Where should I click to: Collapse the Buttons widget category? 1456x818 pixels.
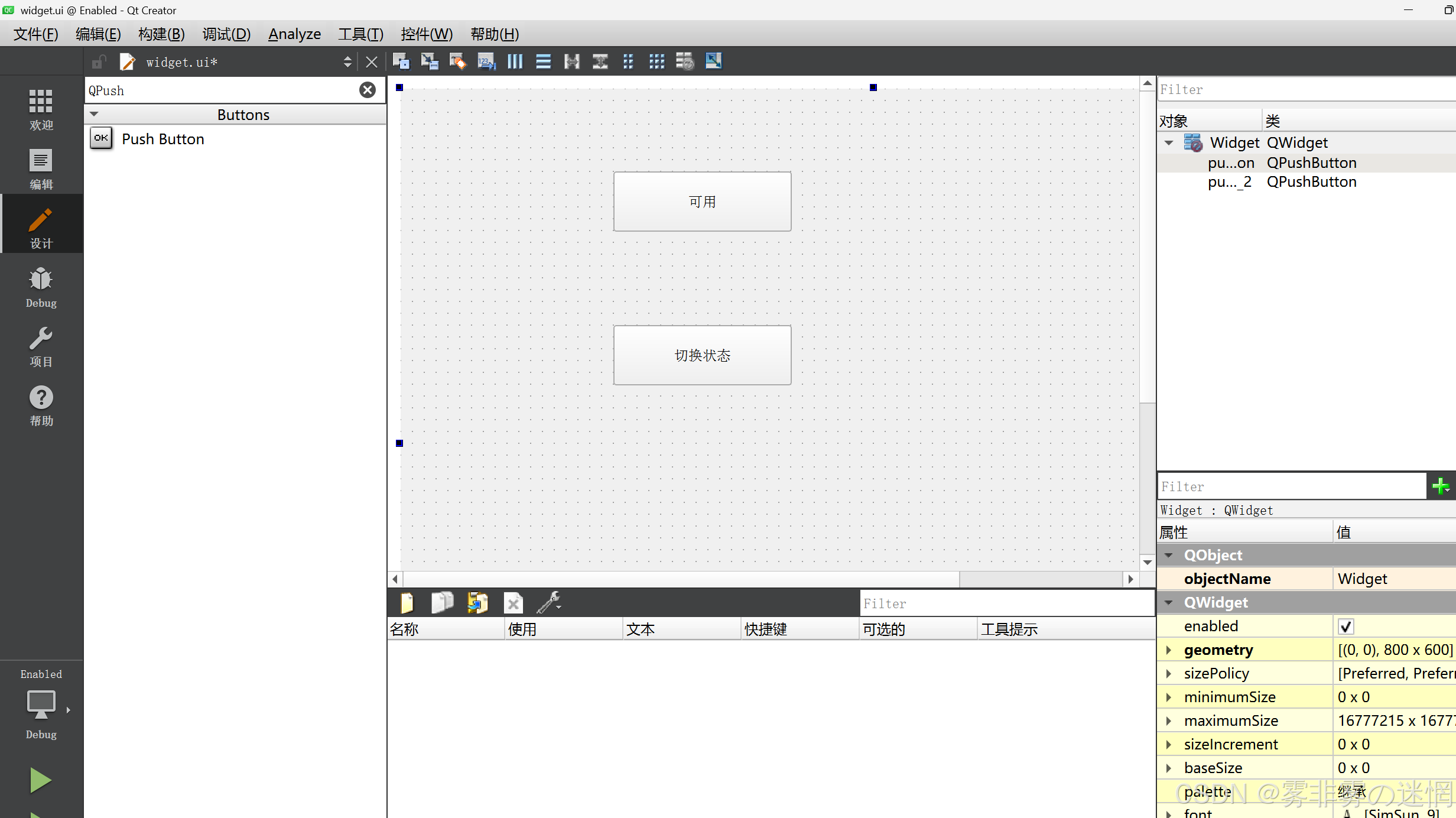click(x=94, y=114)
